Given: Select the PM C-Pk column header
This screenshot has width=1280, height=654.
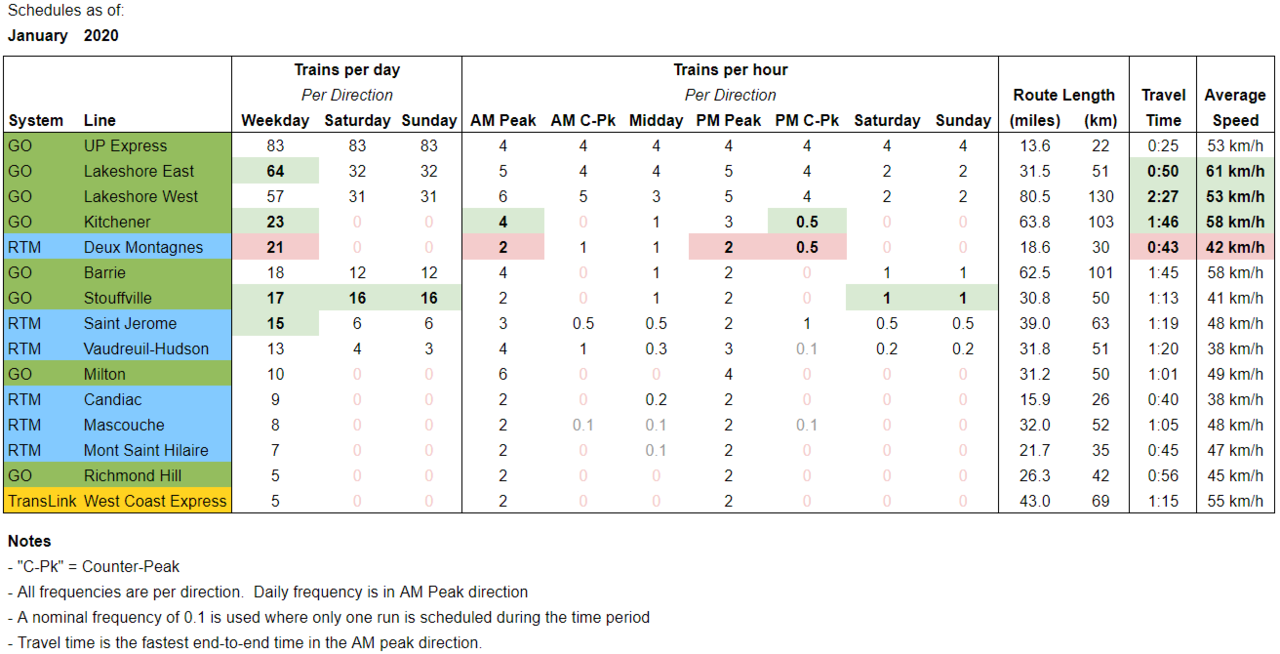Looking at the screenshot, I should click(807, 120).
